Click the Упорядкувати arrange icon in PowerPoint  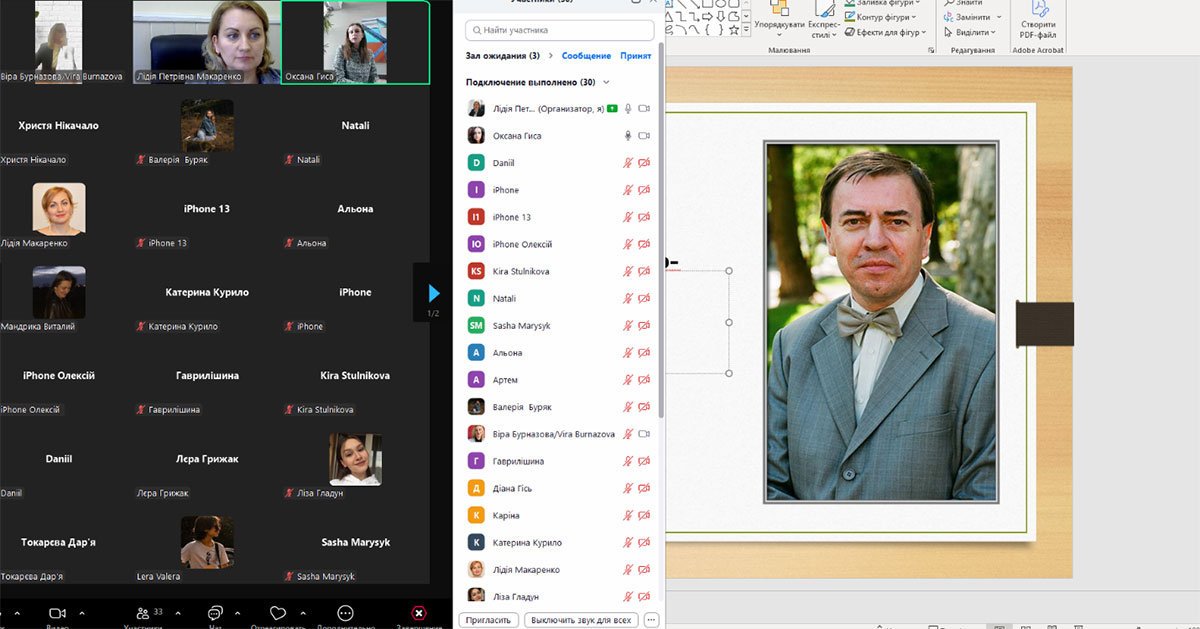[x=780, y=8]
